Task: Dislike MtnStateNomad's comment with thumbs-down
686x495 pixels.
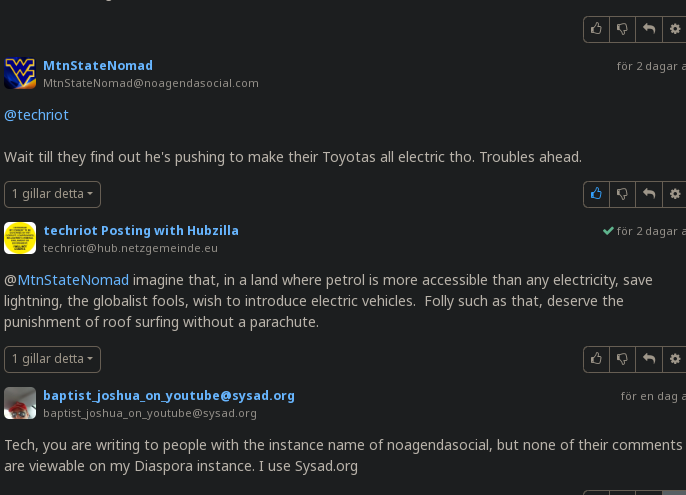Action: pyautogui.click(x=622, y=194)
